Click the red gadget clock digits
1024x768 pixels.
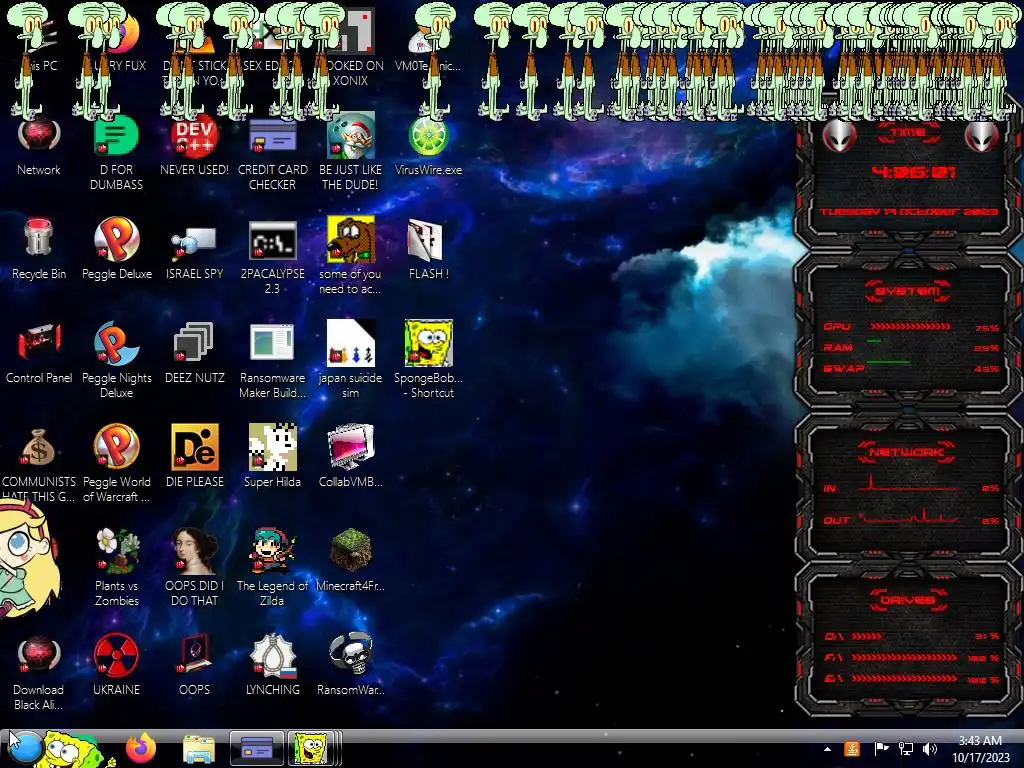click(x=913, y=172)
